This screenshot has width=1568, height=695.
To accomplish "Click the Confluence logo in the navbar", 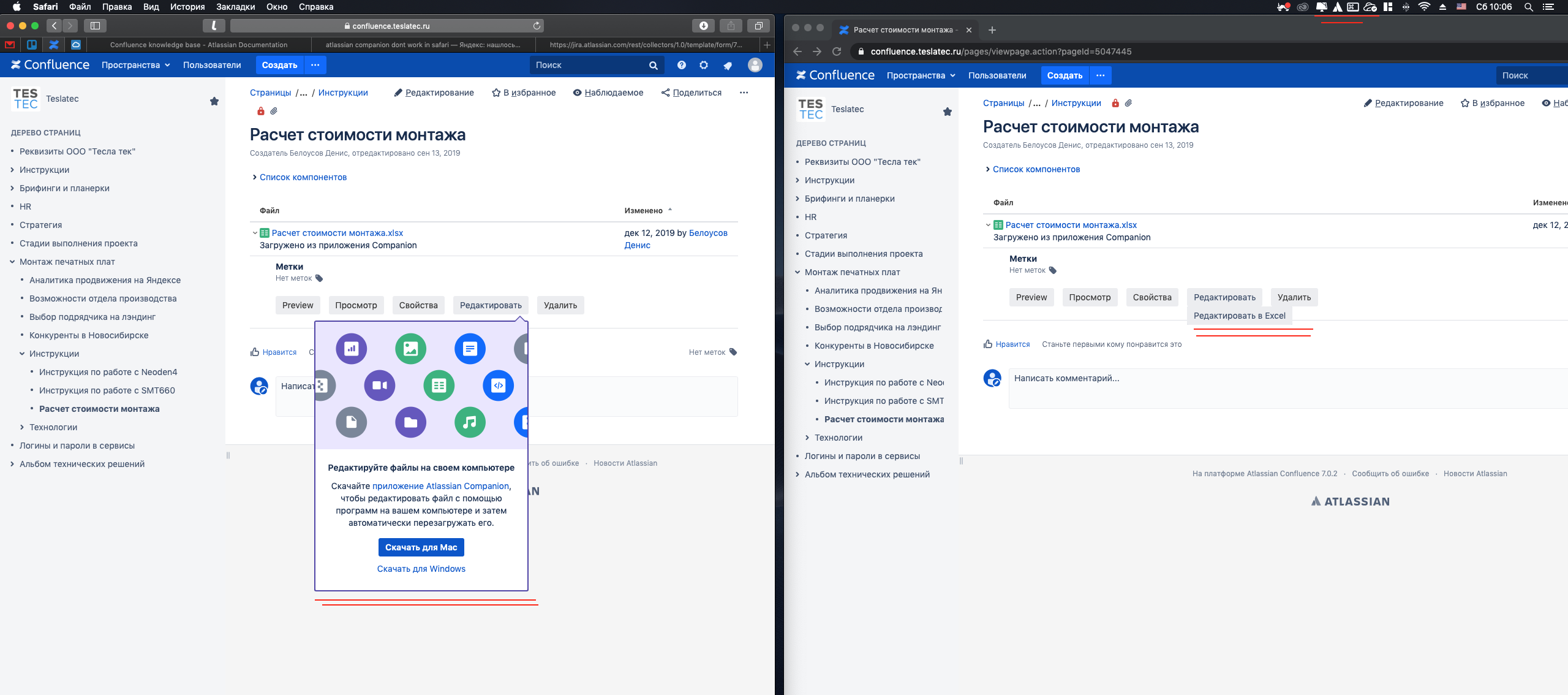I will pos(50,65).
